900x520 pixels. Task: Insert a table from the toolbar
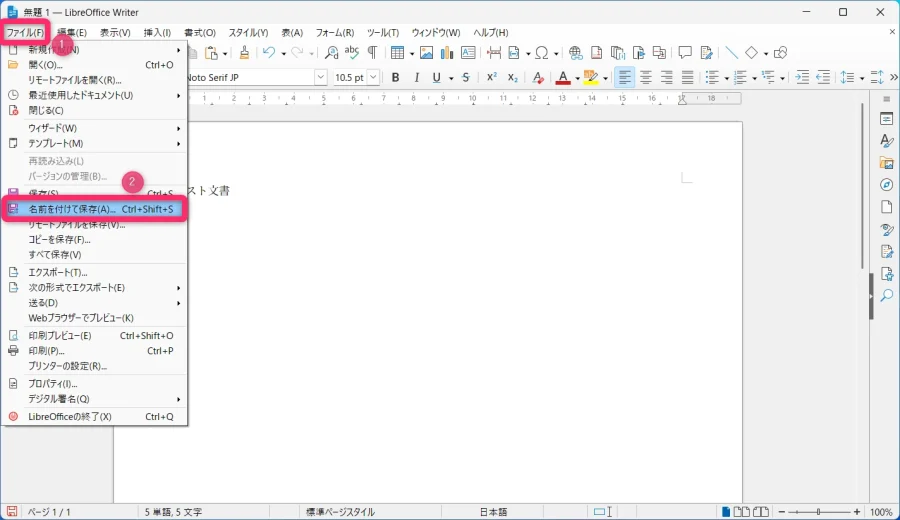tap(397, 53)
